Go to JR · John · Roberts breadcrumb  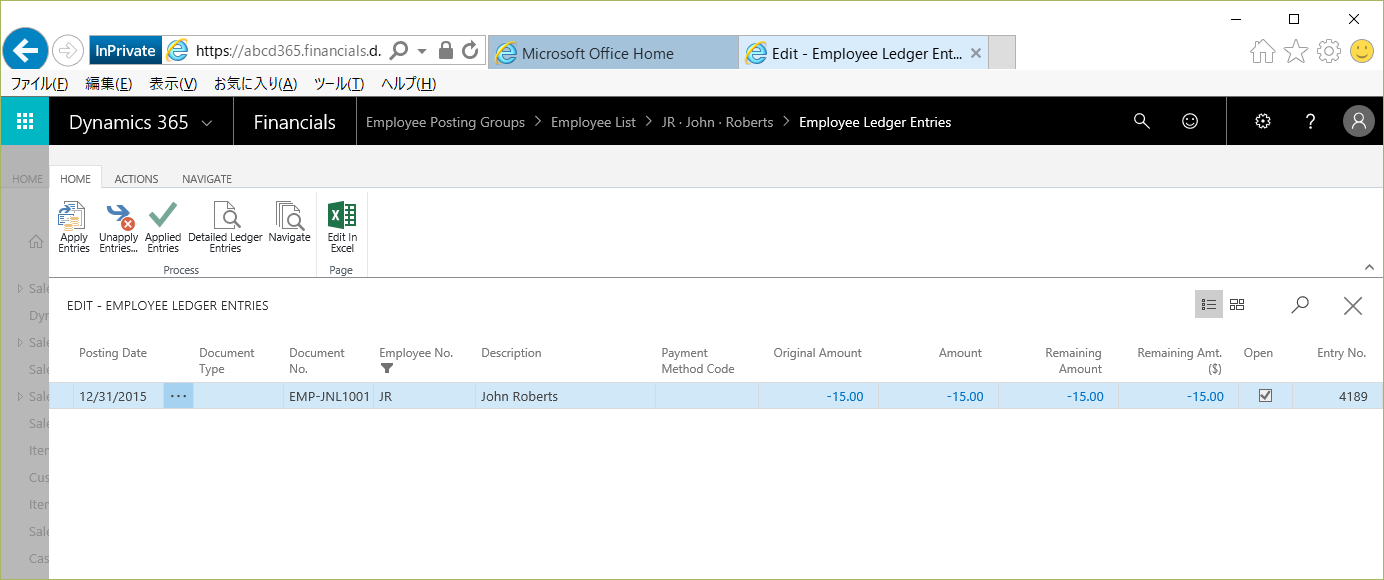coord(718,122)
